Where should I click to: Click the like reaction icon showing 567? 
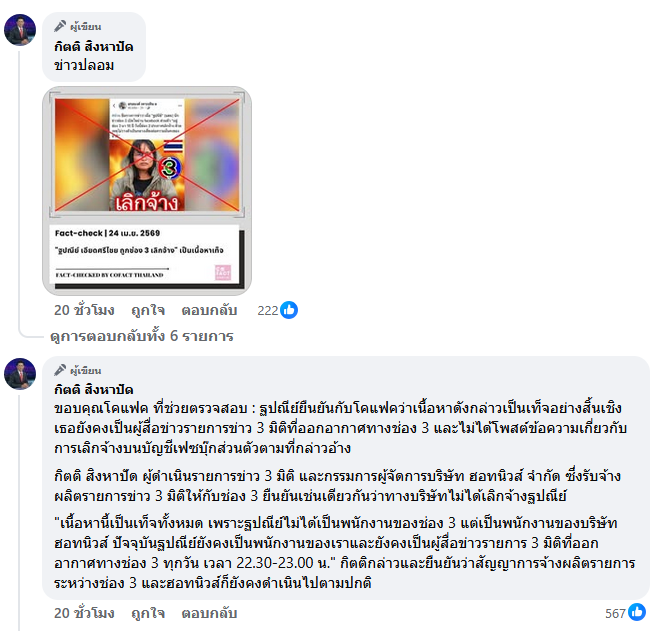click(637, 612)
